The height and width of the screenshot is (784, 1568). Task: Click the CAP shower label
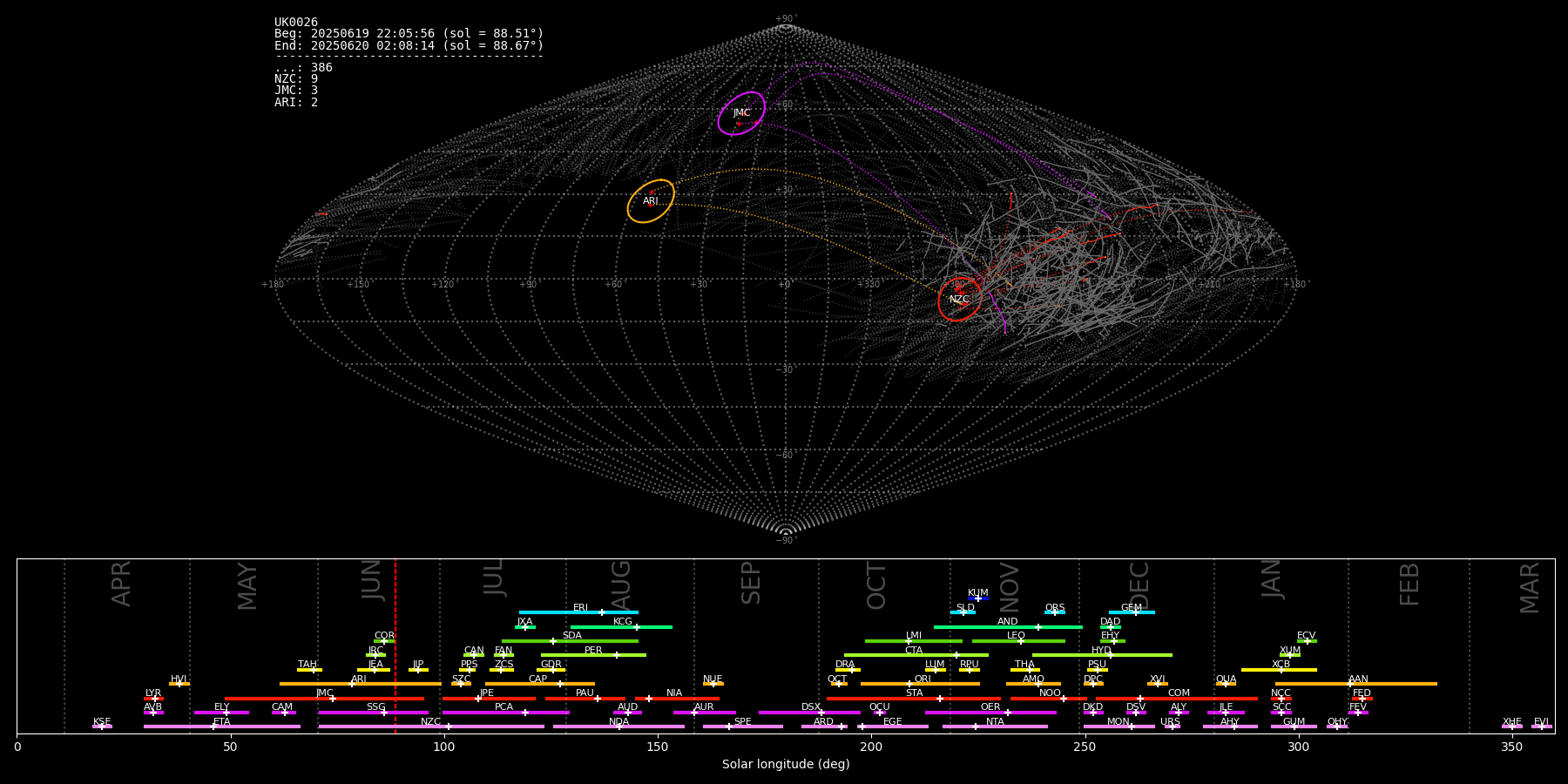click(538, 679)
